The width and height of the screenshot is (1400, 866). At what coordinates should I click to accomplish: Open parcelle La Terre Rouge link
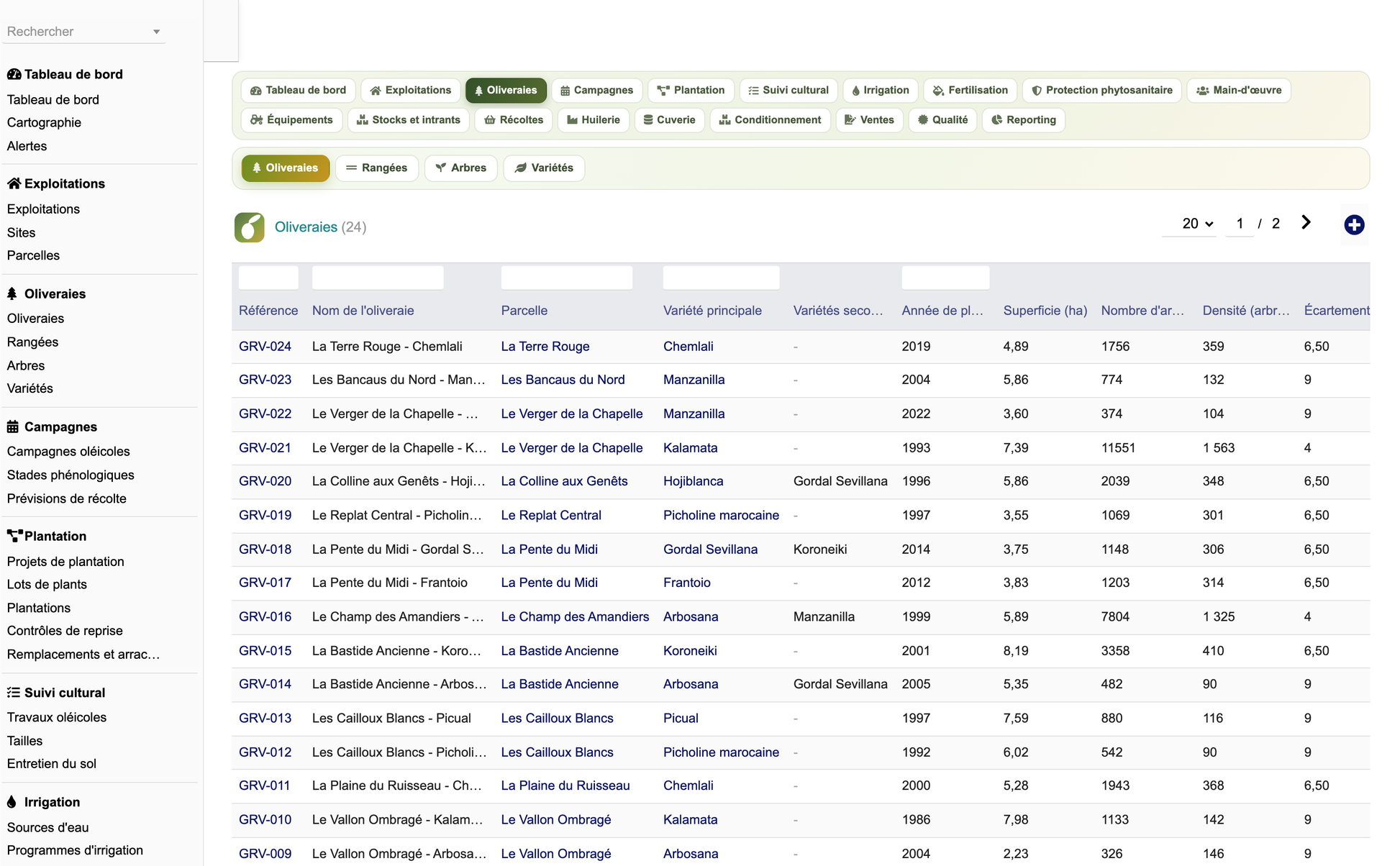pos(545,347)
